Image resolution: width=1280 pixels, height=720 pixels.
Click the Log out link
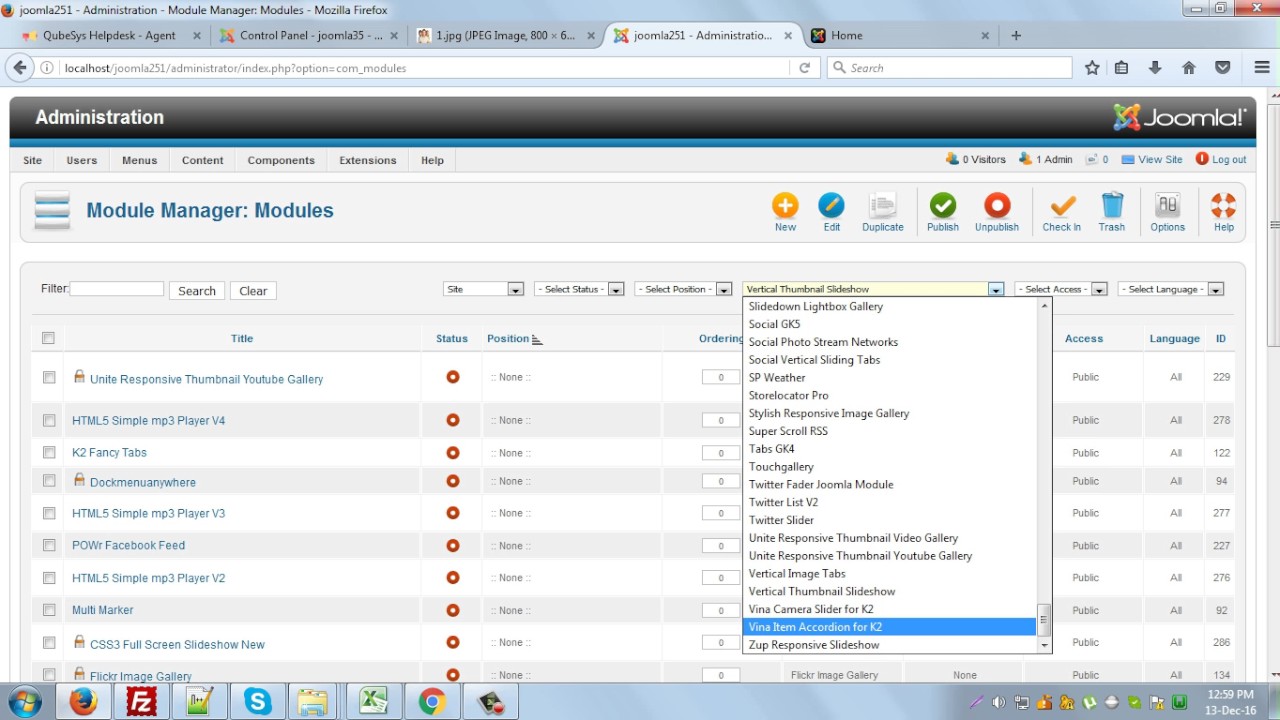click(x=1221, y=160)
